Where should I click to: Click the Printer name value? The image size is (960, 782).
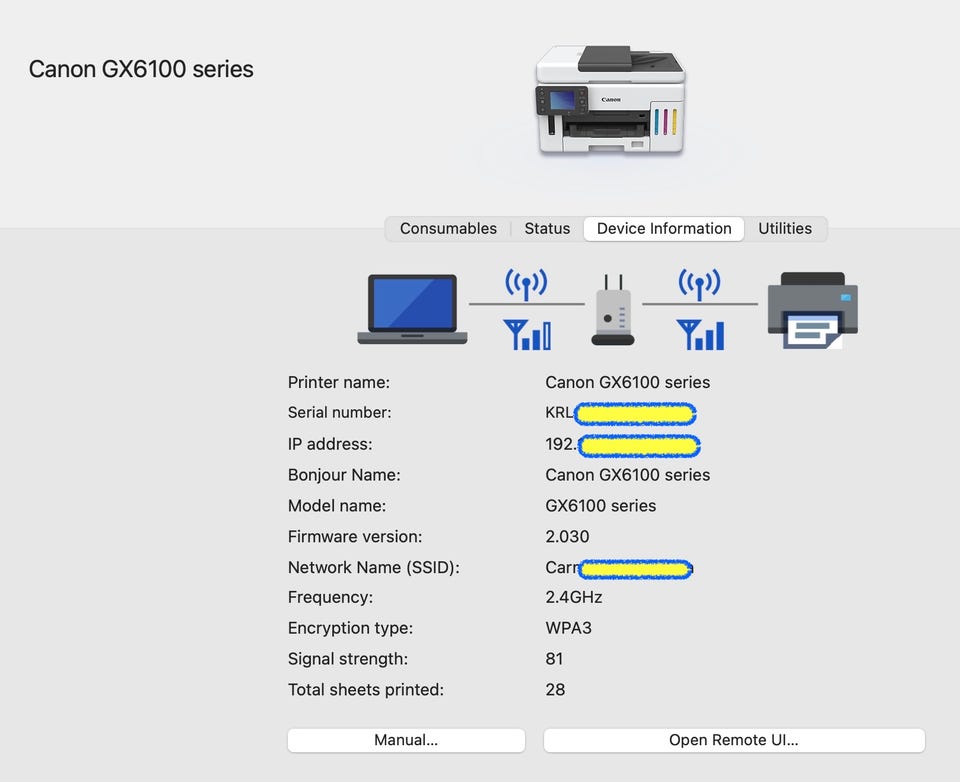[628, 382]
